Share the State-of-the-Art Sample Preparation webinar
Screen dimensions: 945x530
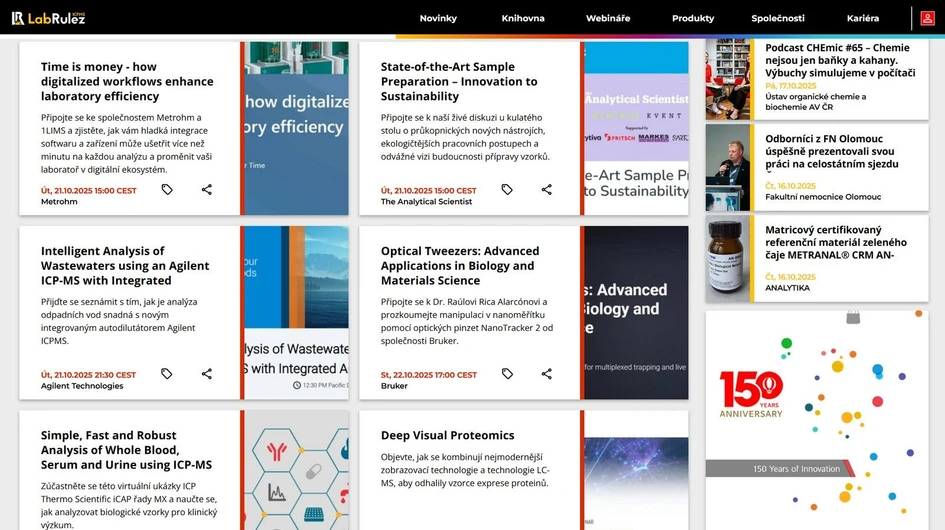coord(547,189)
